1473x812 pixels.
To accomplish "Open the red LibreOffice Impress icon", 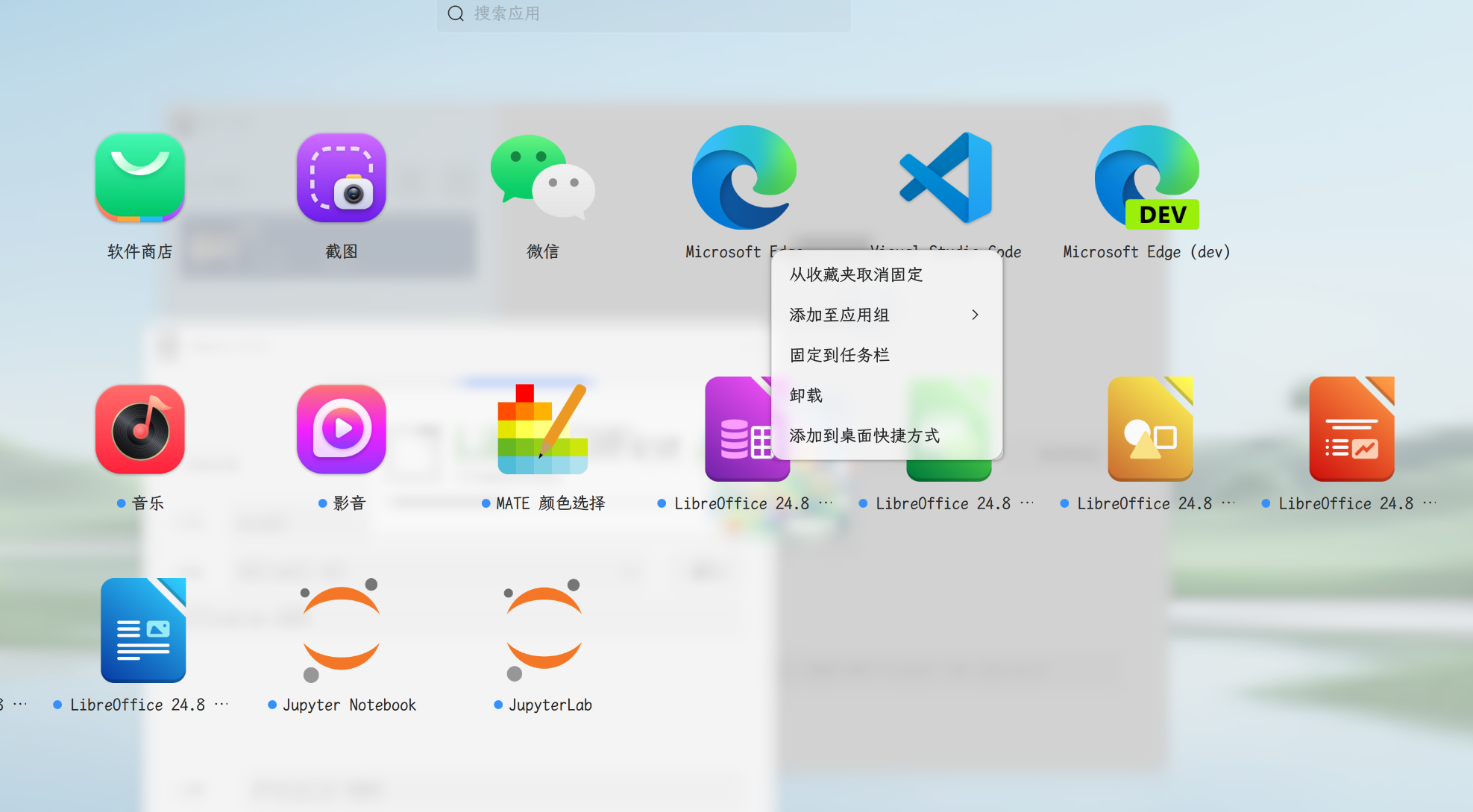I will pos(1351,429).
